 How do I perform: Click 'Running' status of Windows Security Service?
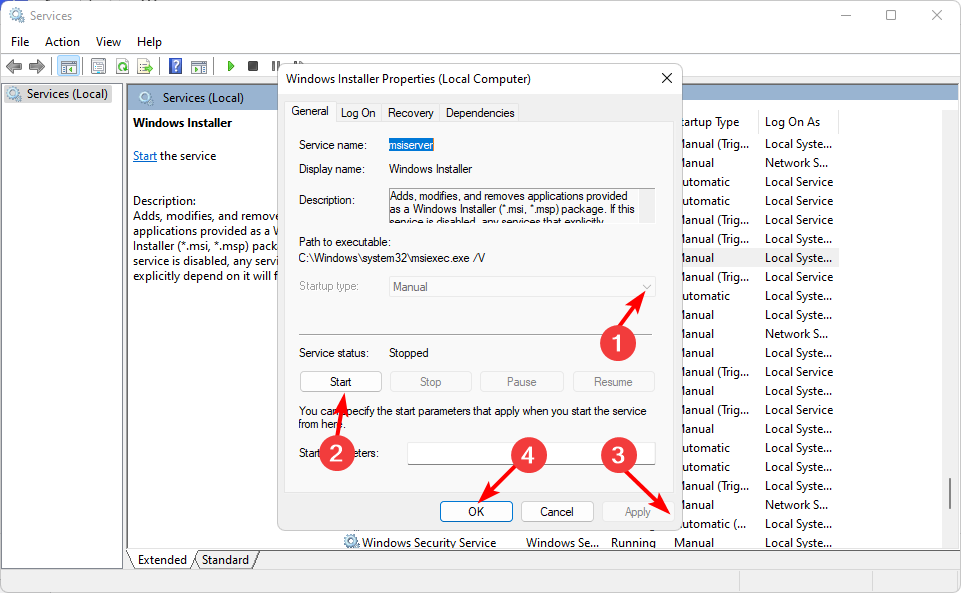pyautogui.click(x=633, y=542)
